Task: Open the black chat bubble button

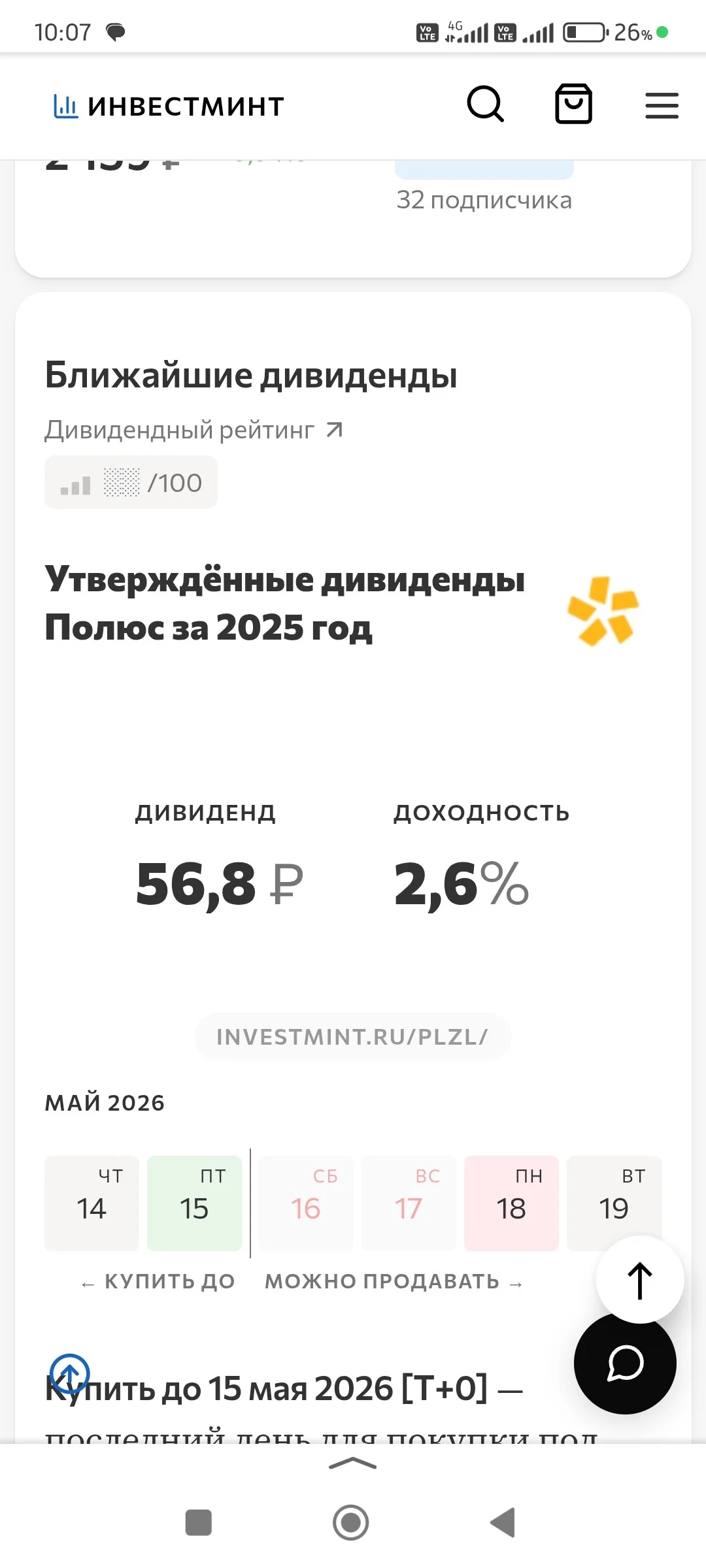Action: (625, 1363)
